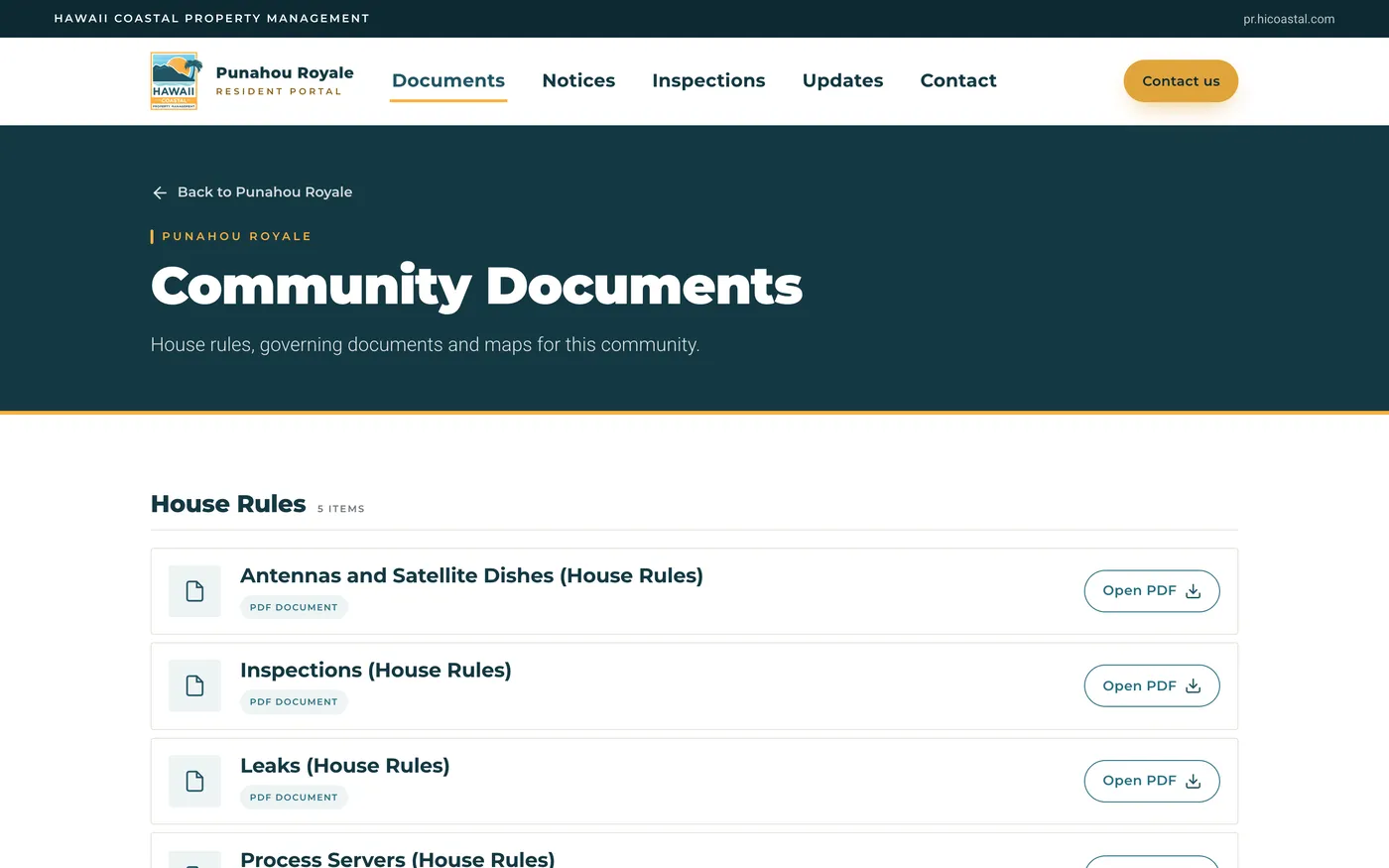The width and height of the screenshot is (1389, 868).
Task: Click the file icon for Leaks (House Rules)
Action: point(194,782)
